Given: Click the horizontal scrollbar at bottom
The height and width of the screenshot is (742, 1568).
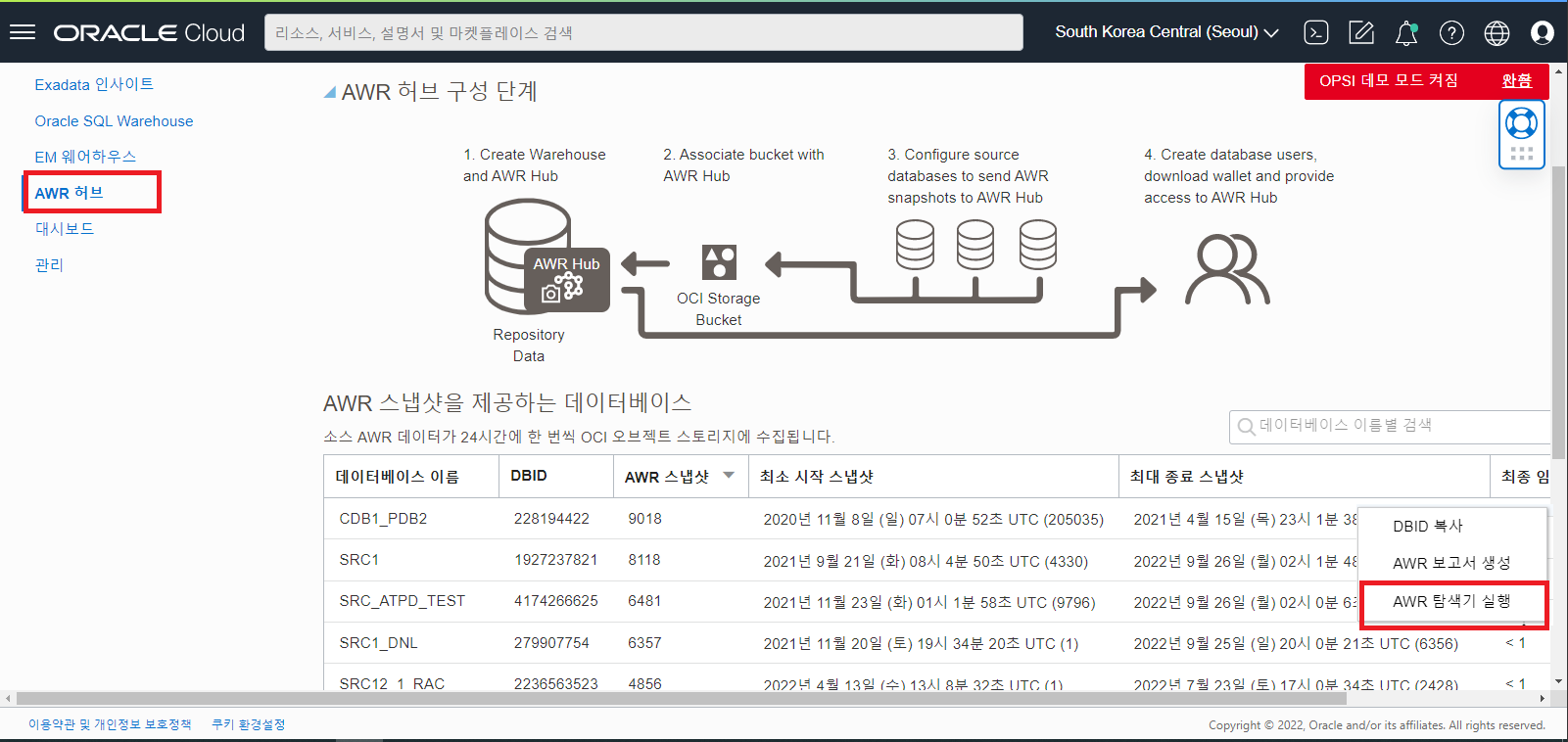Looking at the screenshot, I should (x=681, y=699).
